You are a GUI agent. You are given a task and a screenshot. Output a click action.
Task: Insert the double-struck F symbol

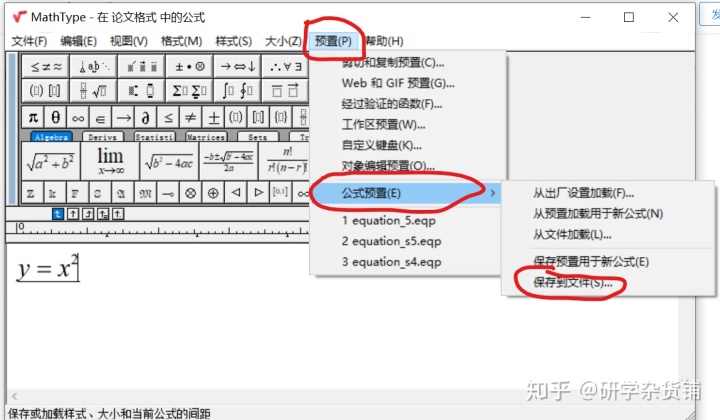pyautogui.click(x=75, y=193)
